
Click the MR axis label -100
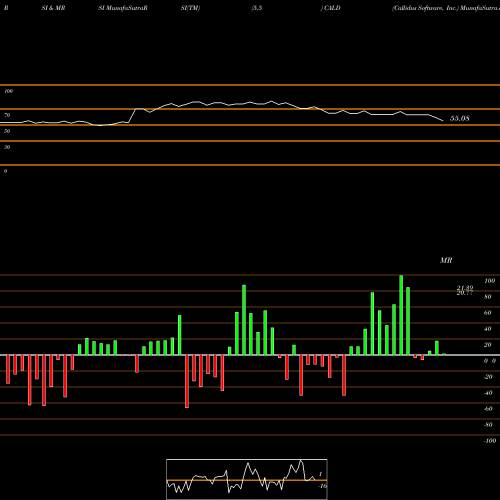tap(490, 441)
